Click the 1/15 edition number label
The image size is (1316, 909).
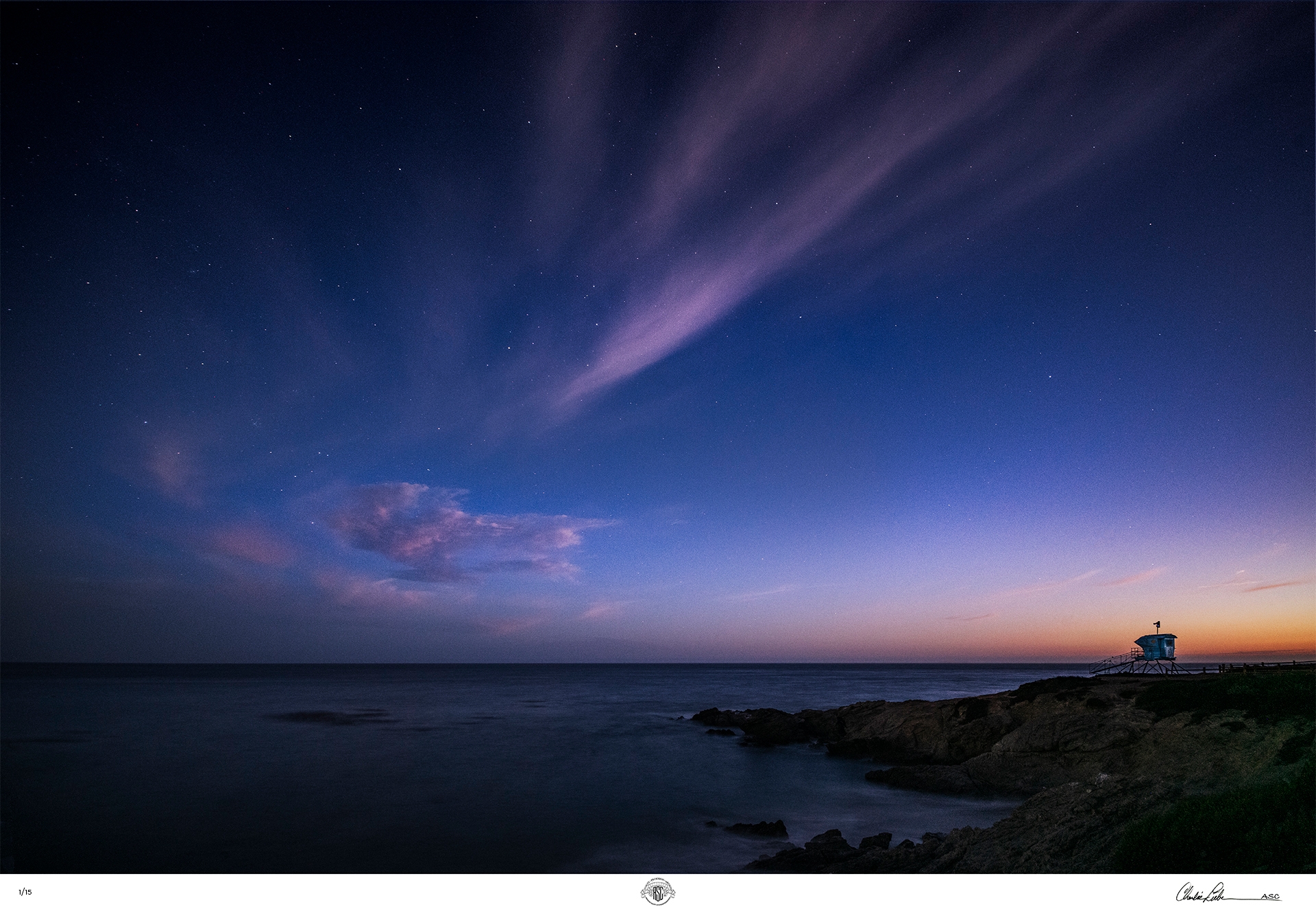[25, 892]
